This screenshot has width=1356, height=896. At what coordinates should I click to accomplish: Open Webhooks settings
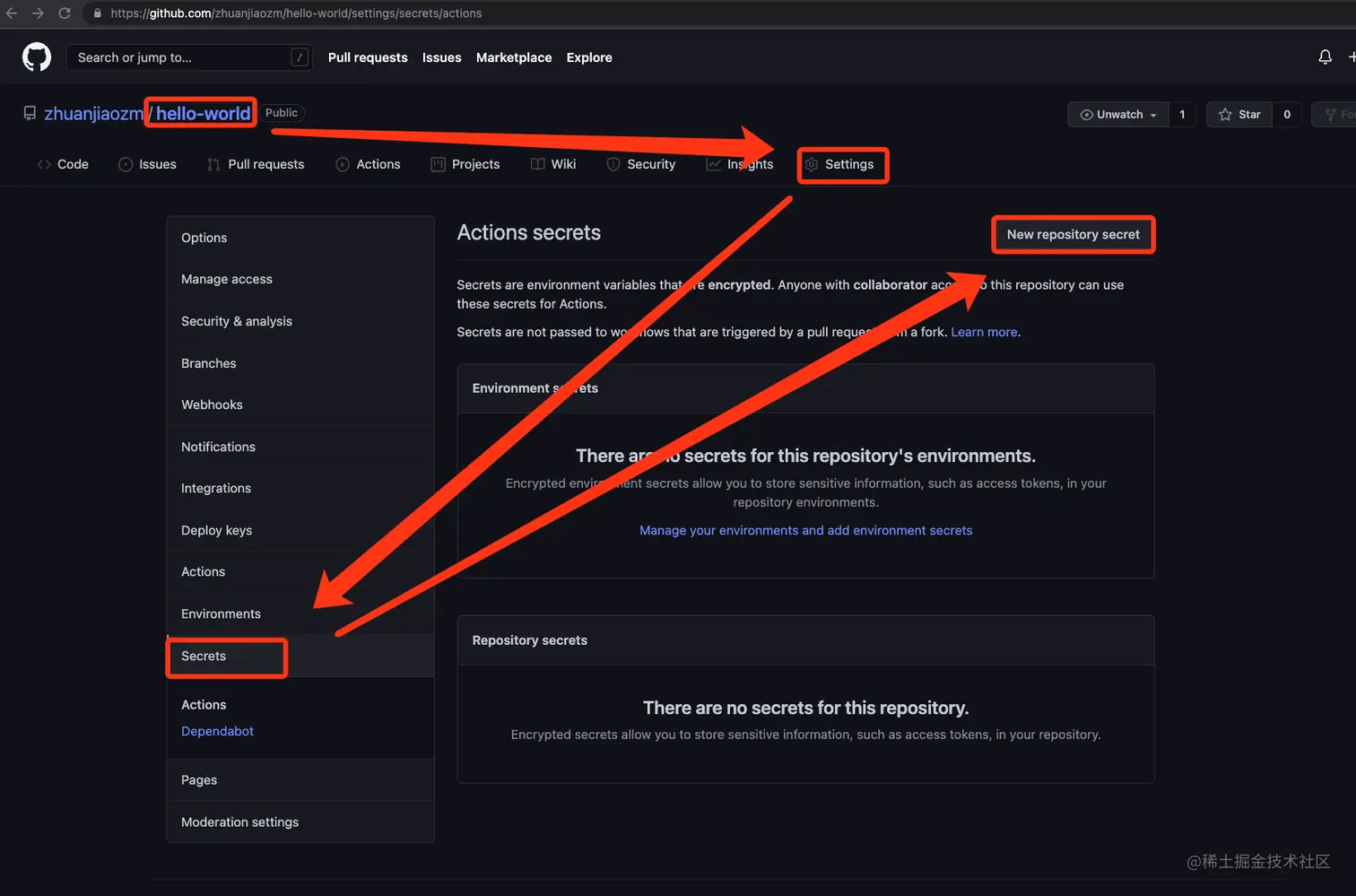pos(300,405)
